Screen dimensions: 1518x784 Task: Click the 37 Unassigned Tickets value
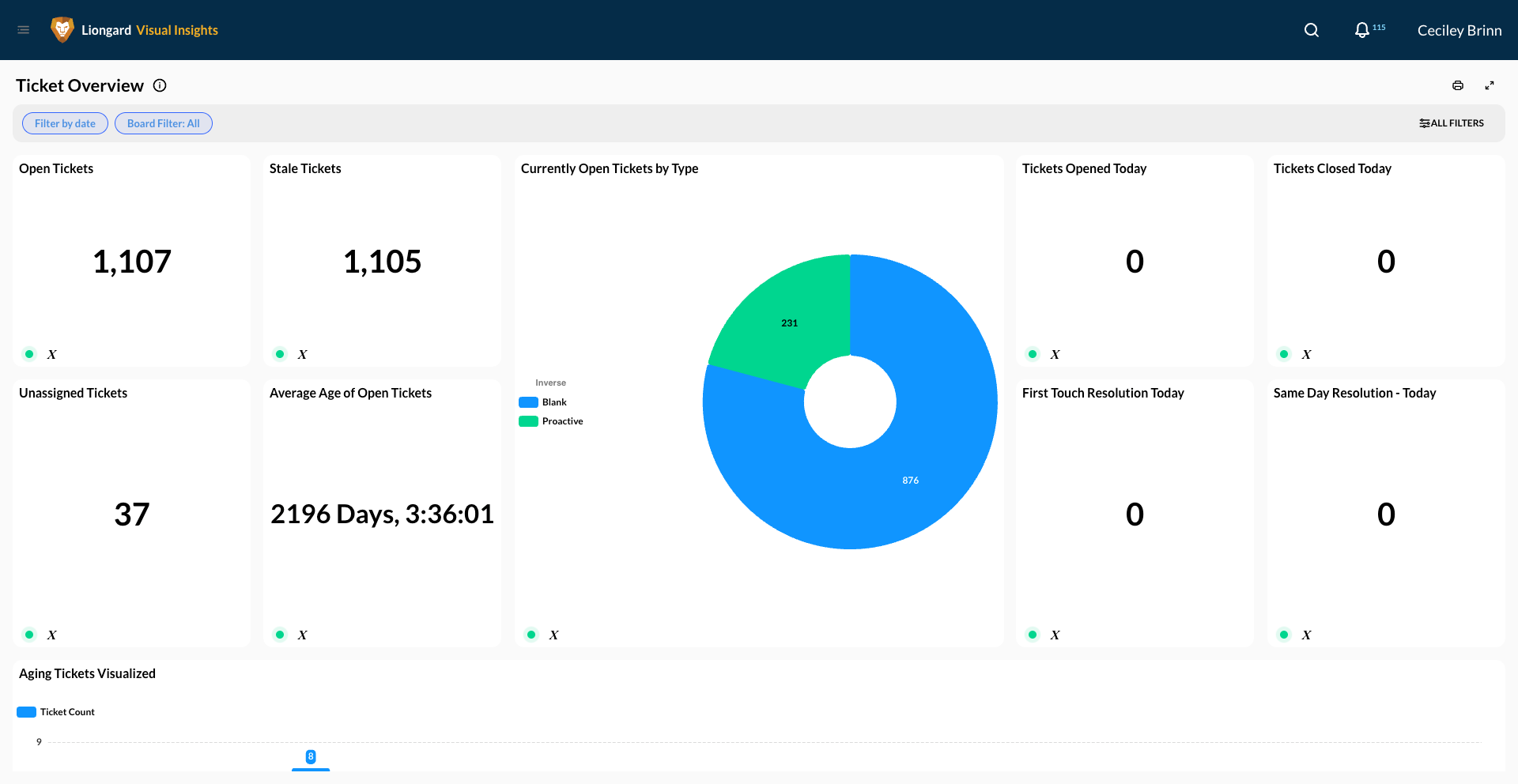pyautogui.click(x=132, y=514)
